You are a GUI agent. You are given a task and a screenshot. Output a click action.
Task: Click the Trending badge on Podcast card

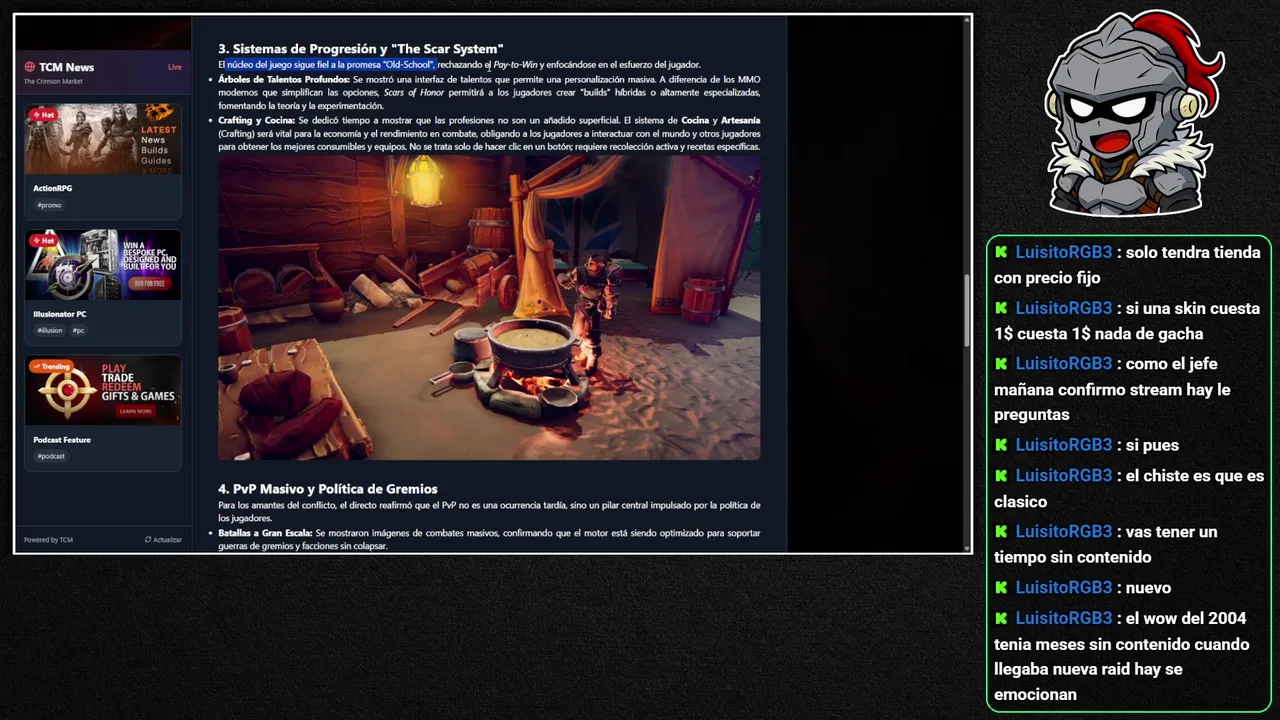(x=51, y=366)
